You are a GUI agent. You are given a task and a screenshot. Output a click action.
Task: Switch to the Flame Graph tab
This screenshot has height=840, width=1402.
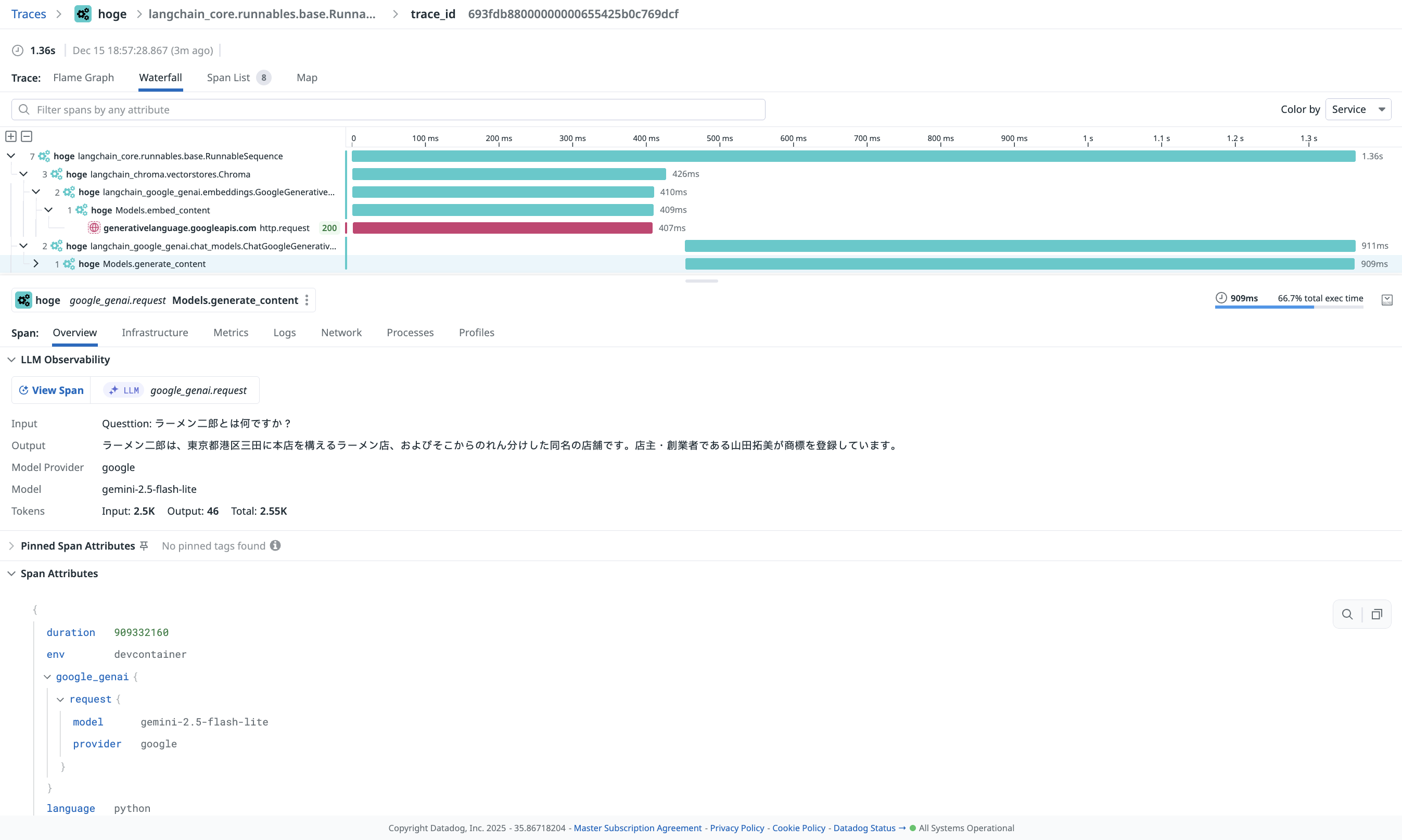tap(83, 78)
